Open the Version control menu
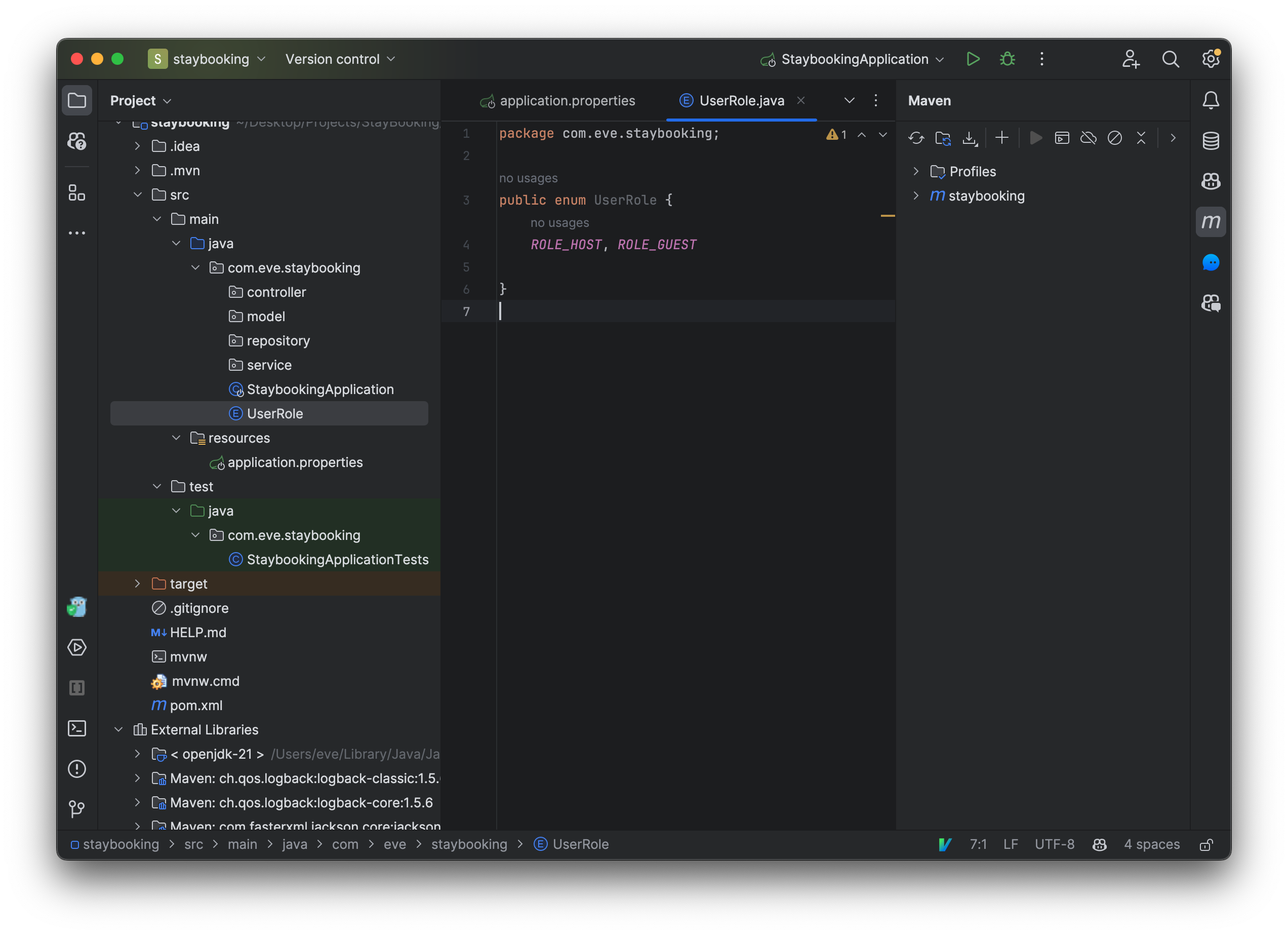The width and height of the screenshot is (1288, 935). point(339,59)
